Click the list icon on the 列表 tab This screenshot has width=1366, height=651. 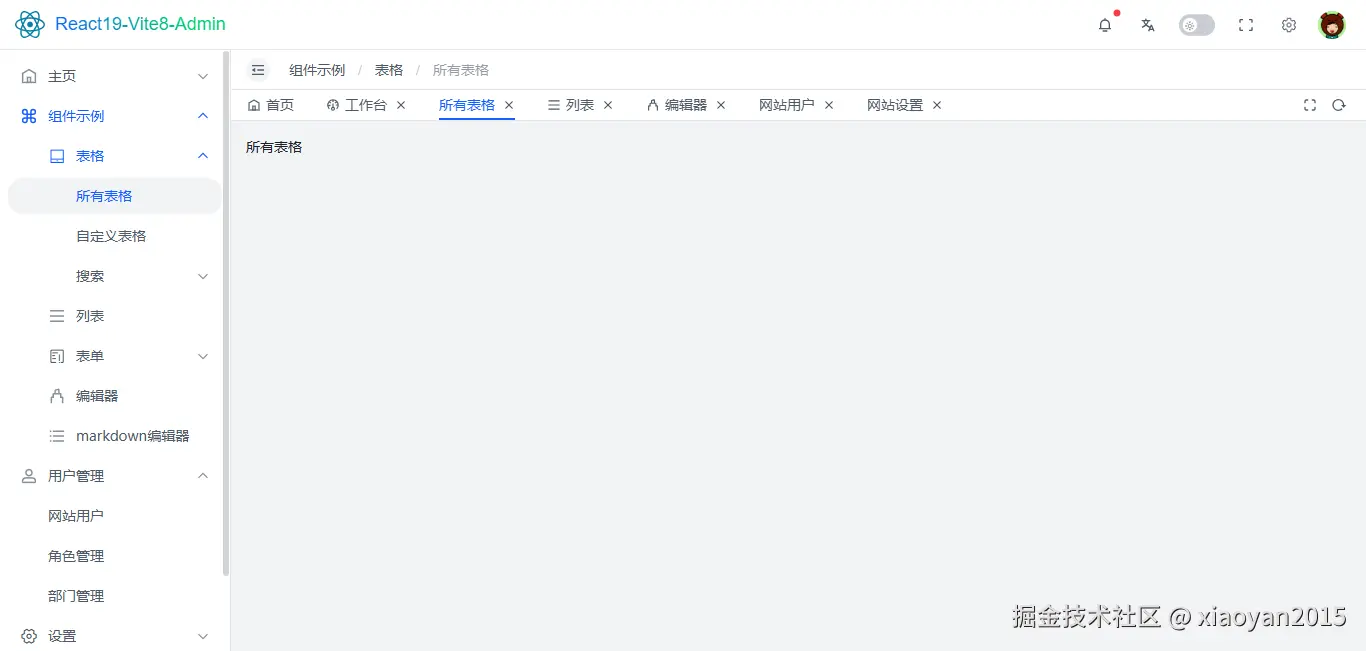tap(554, 105)
